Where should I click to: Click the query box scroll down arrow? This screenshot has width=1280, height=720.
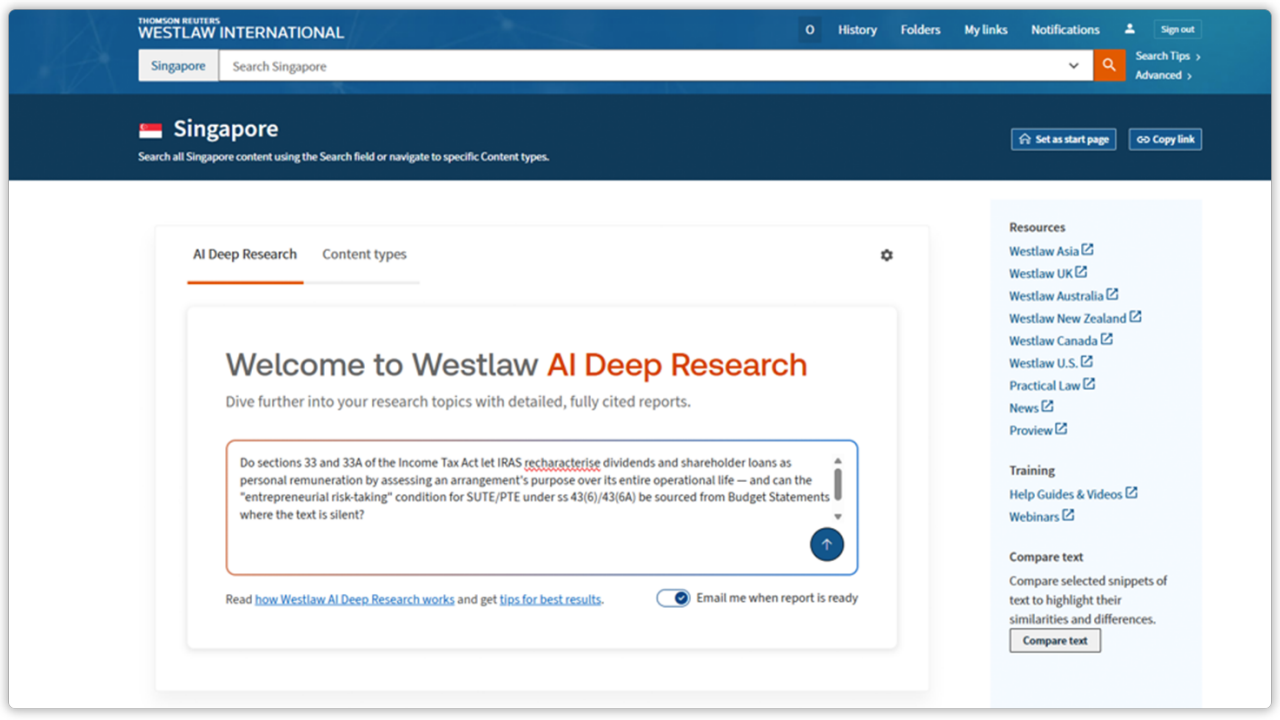(838, 516)
